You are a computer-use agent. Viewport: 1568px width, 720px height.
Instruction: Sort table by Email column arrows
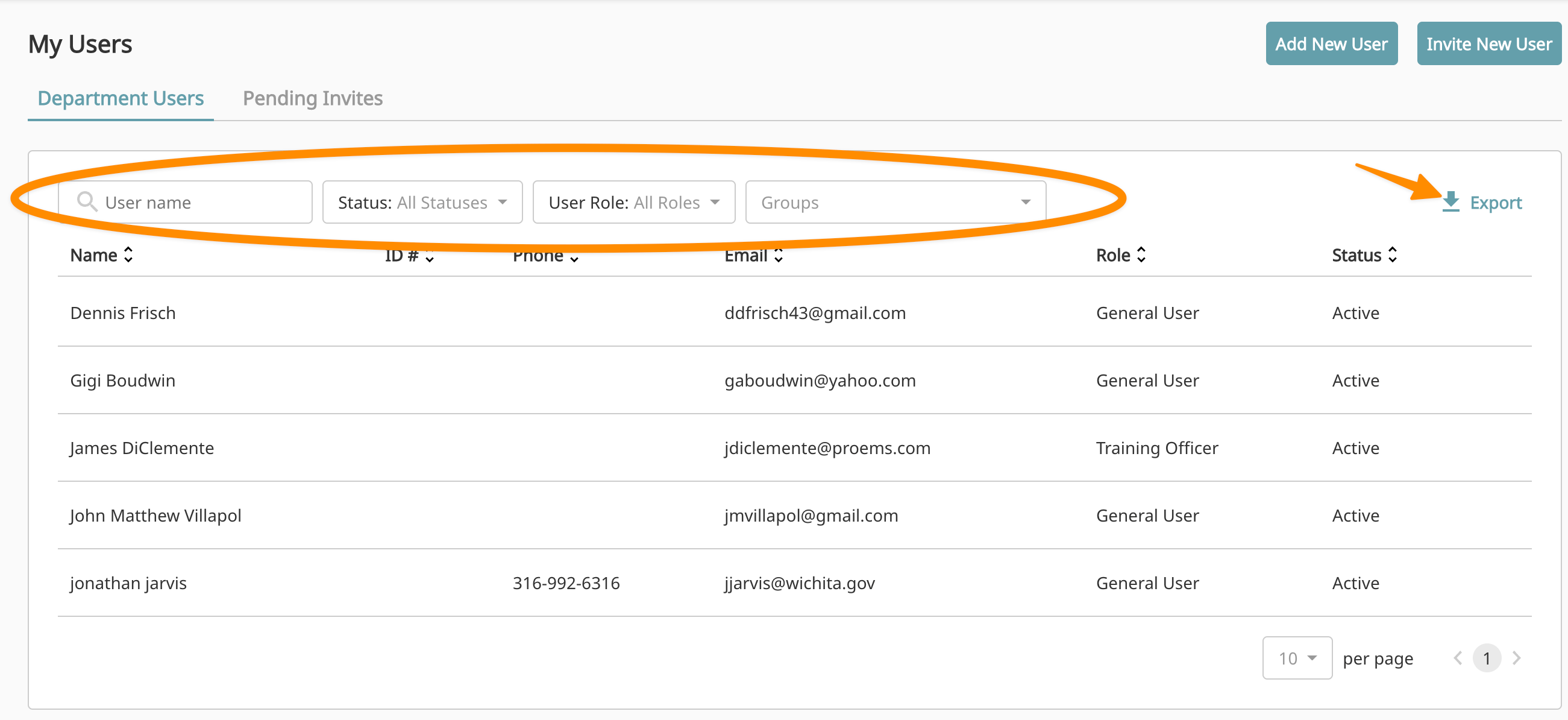point(778,256)
